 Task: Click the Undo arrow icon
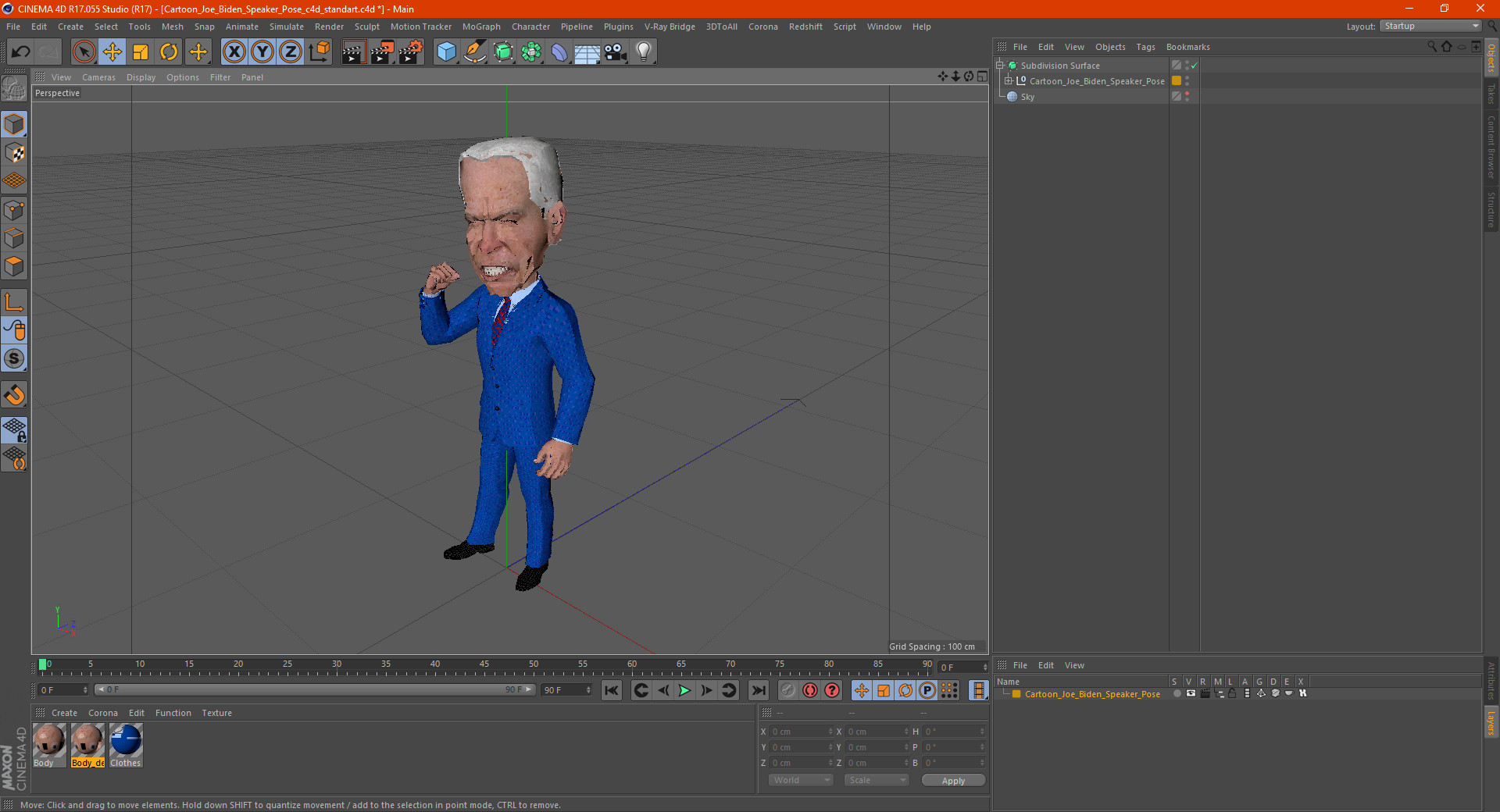[21, 52]
